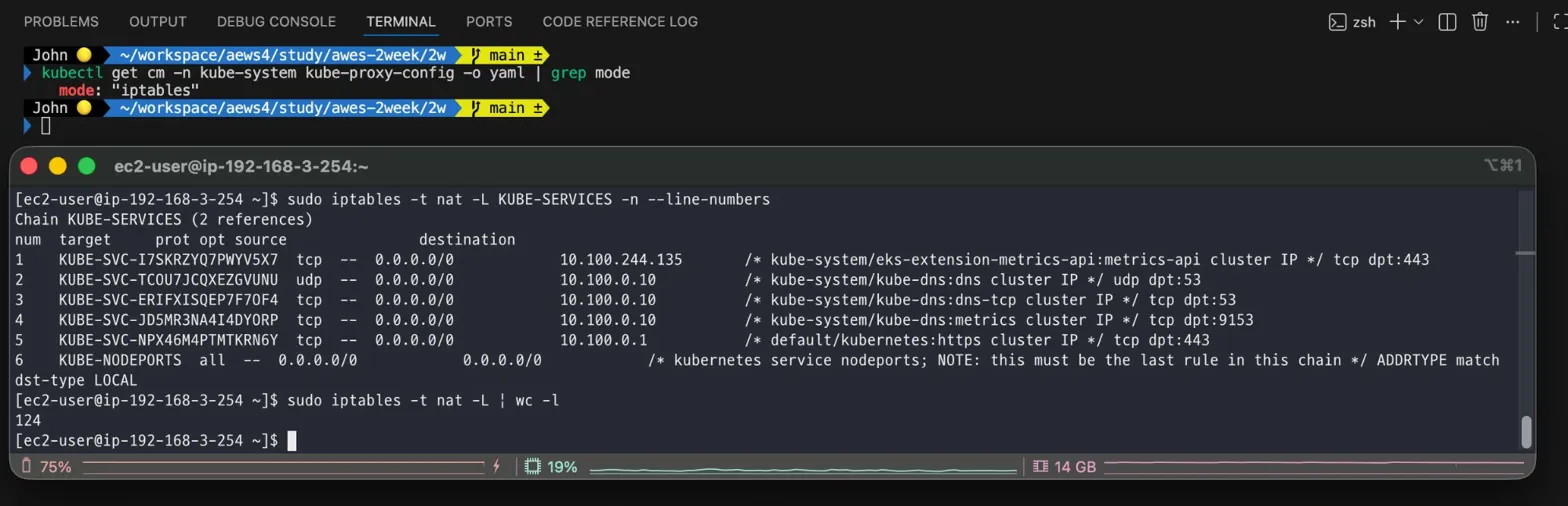Click the 'udp dpt:53' text
This screenshot has height=506, width=1568.
coord(1156,280)
